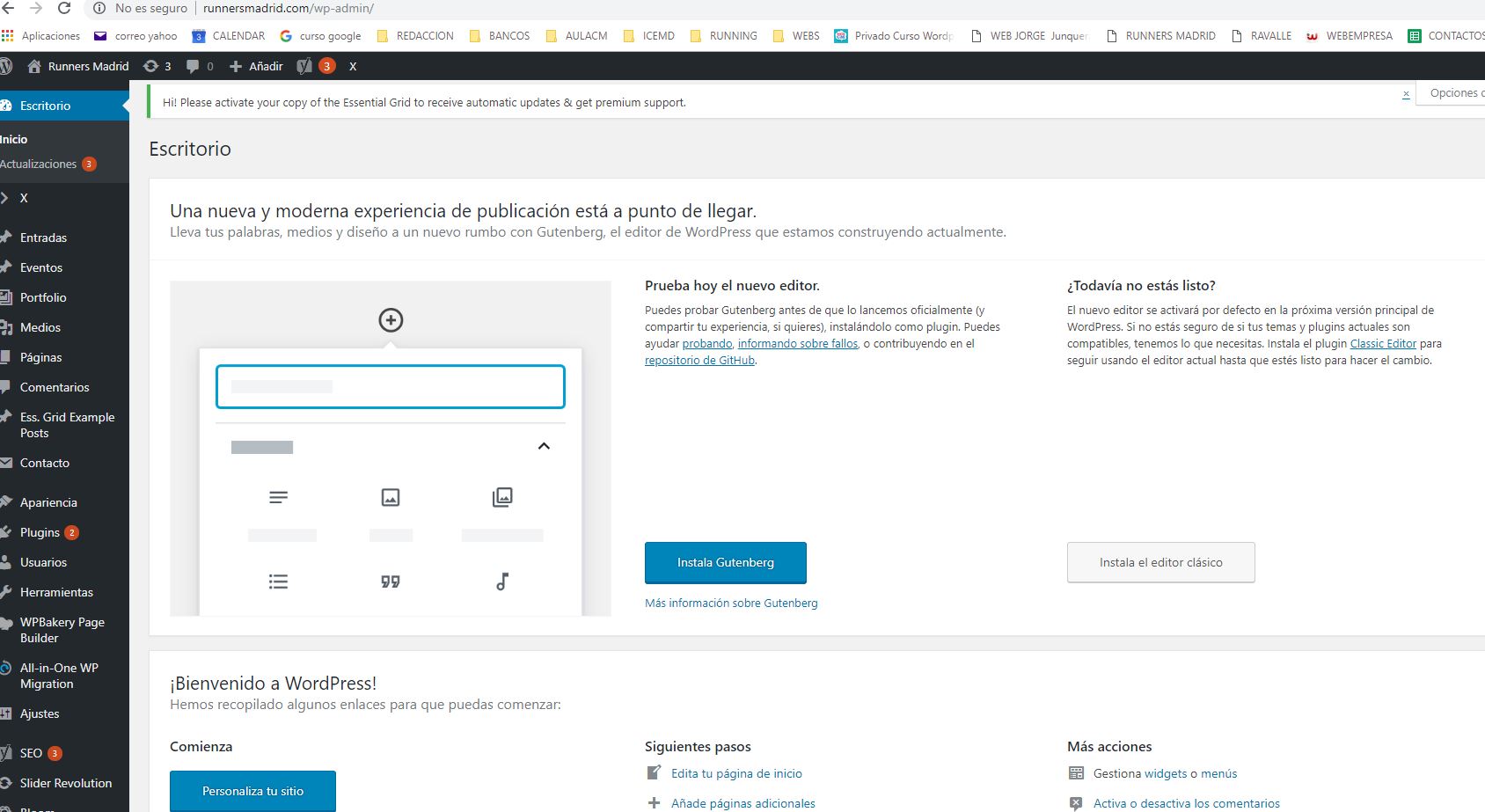
Task: Open the Aplicaciones bookmarks grid icon
Action: (8, 36)
